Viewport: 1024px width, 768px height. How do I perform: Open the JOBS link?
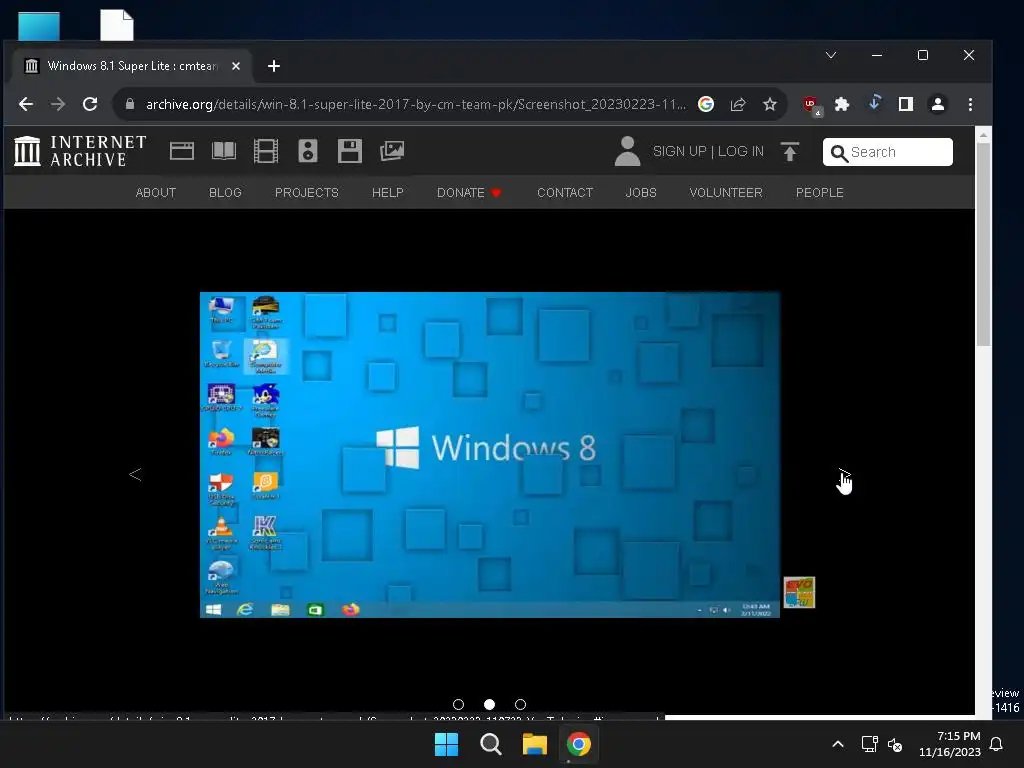[641, 193]
